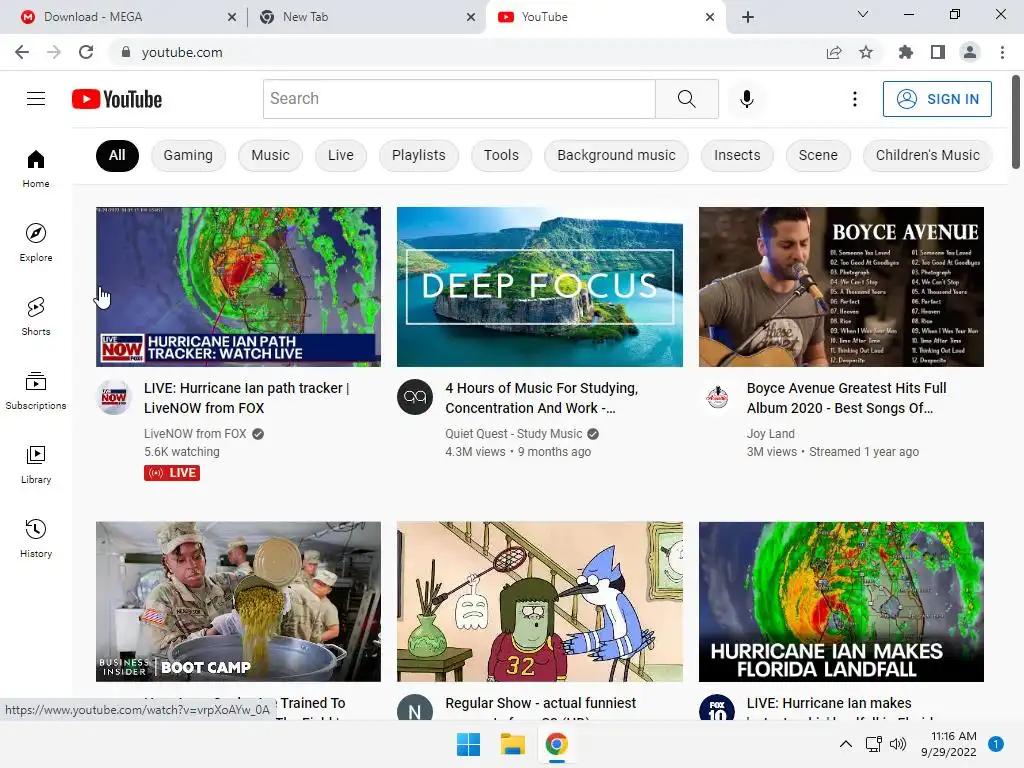Open Joy Land channel name link

(771, 434)
